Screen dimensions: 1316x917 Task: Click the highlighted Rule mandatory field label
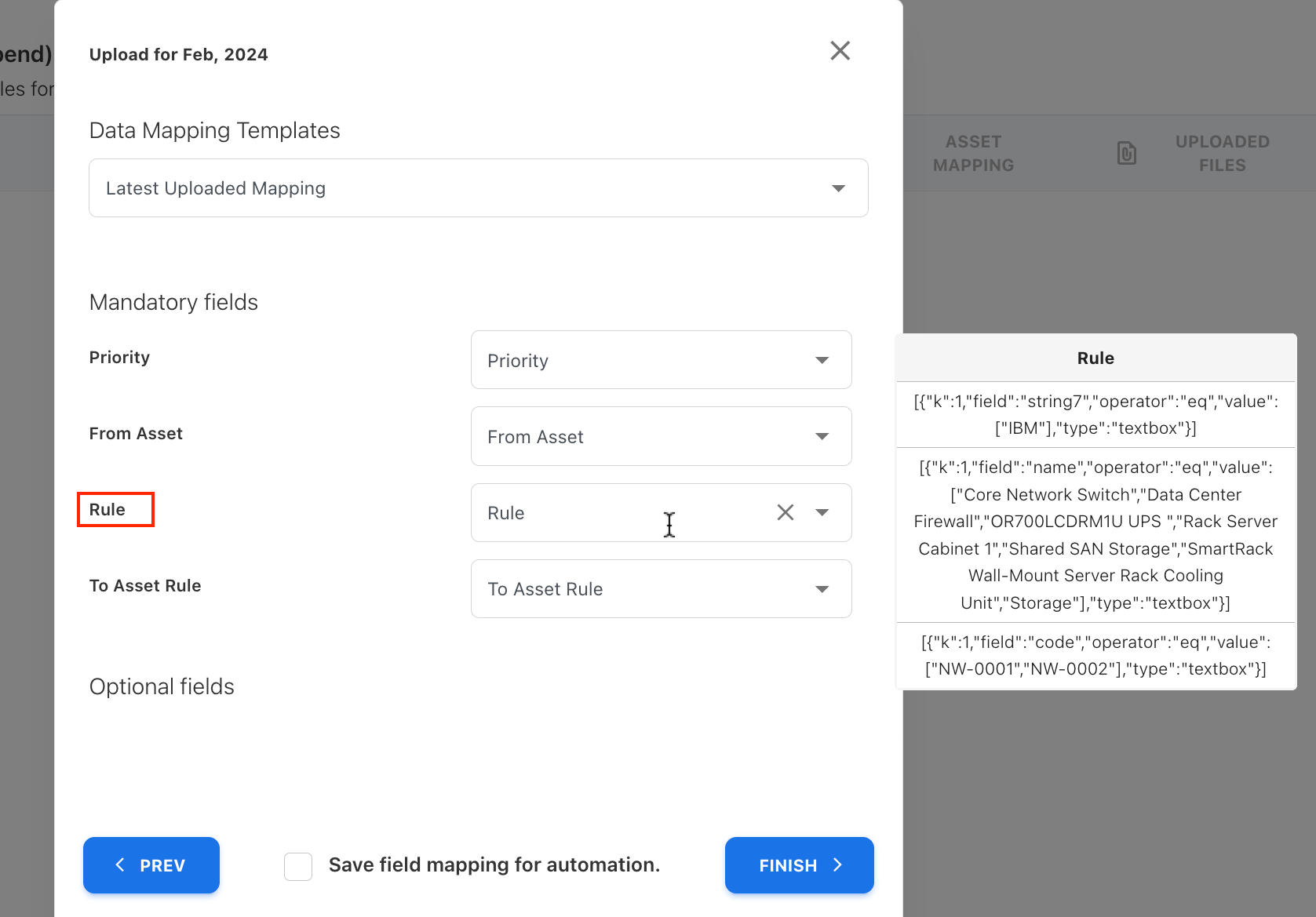coord(108,510)
